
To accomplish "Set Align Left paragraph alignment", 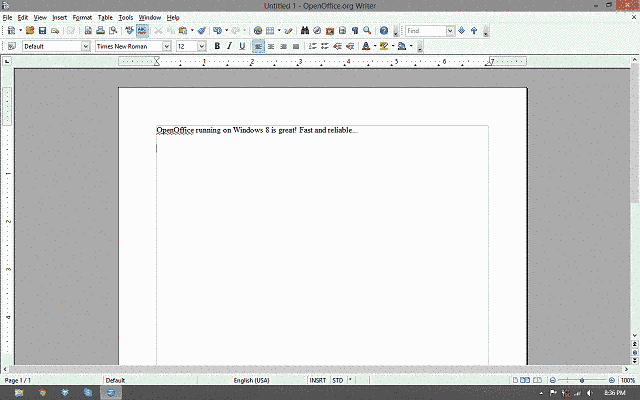I will pos(258,46).
